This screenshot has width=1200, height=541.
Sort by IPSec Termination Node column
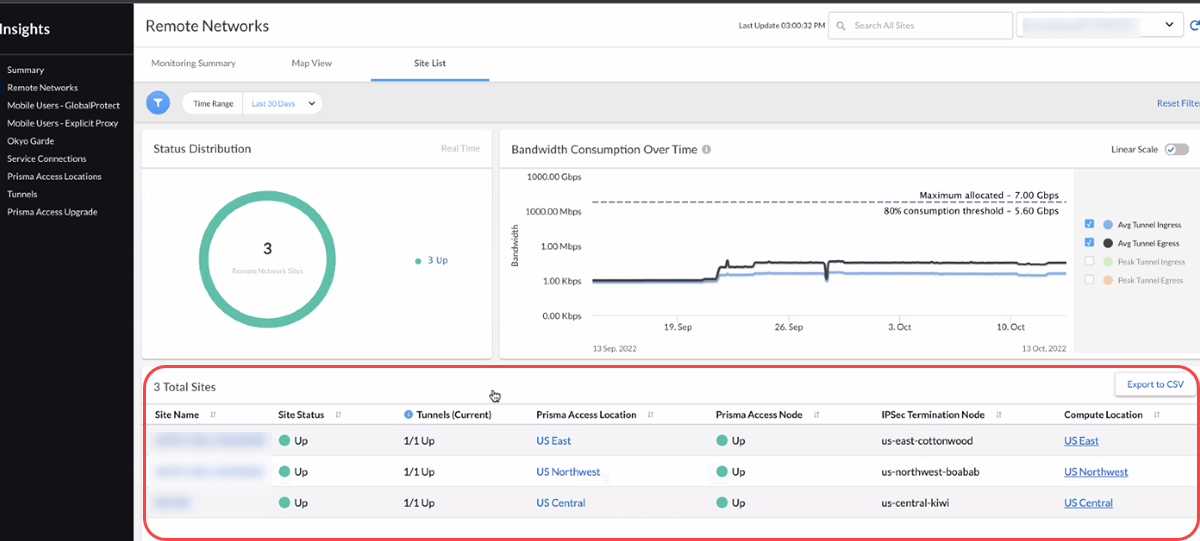(x=998, y=415)
